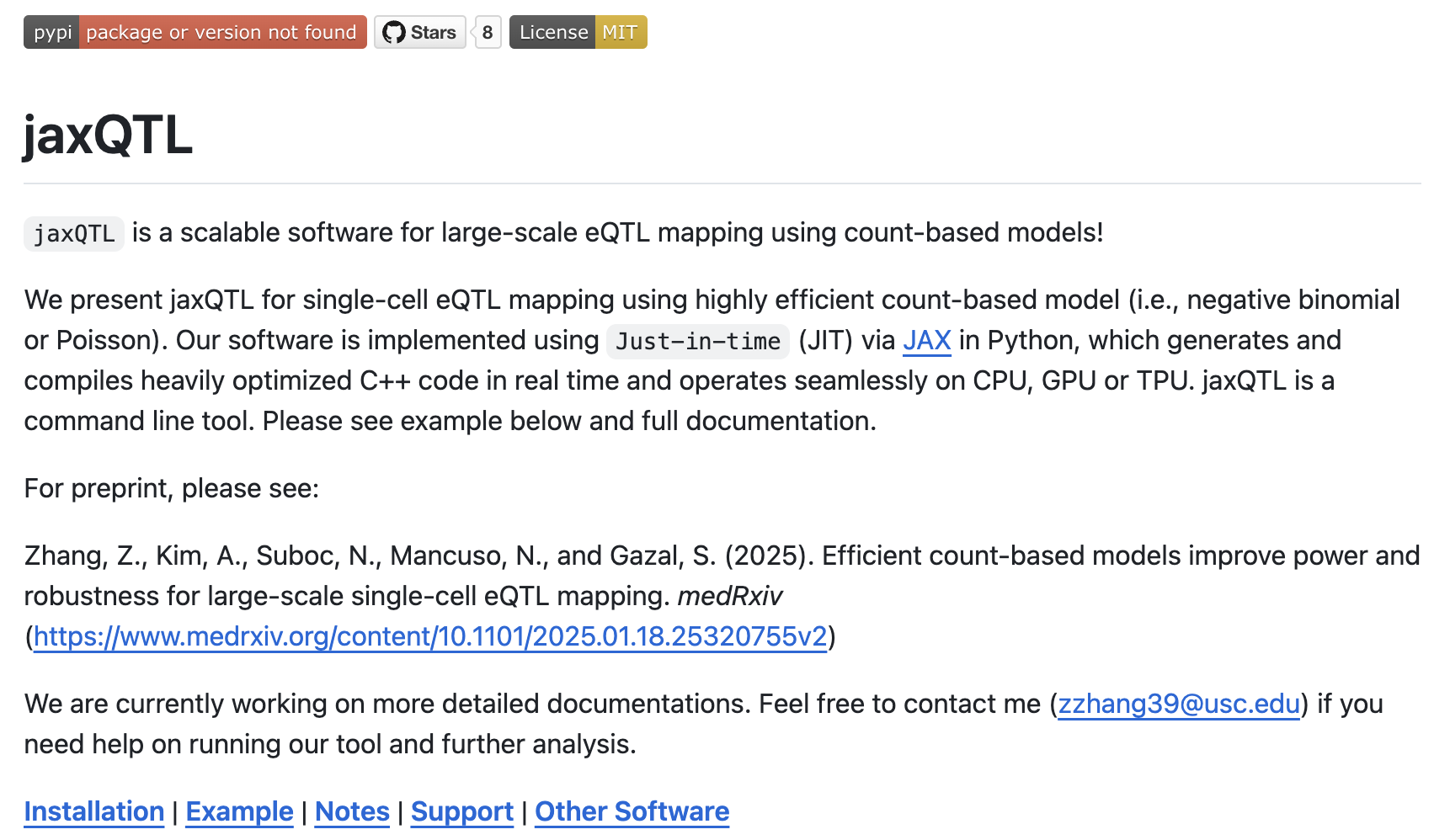This screenshot has height=840, width=1450.
Task: Click the Just-in-time code snippet
Action: coord(698,341)
